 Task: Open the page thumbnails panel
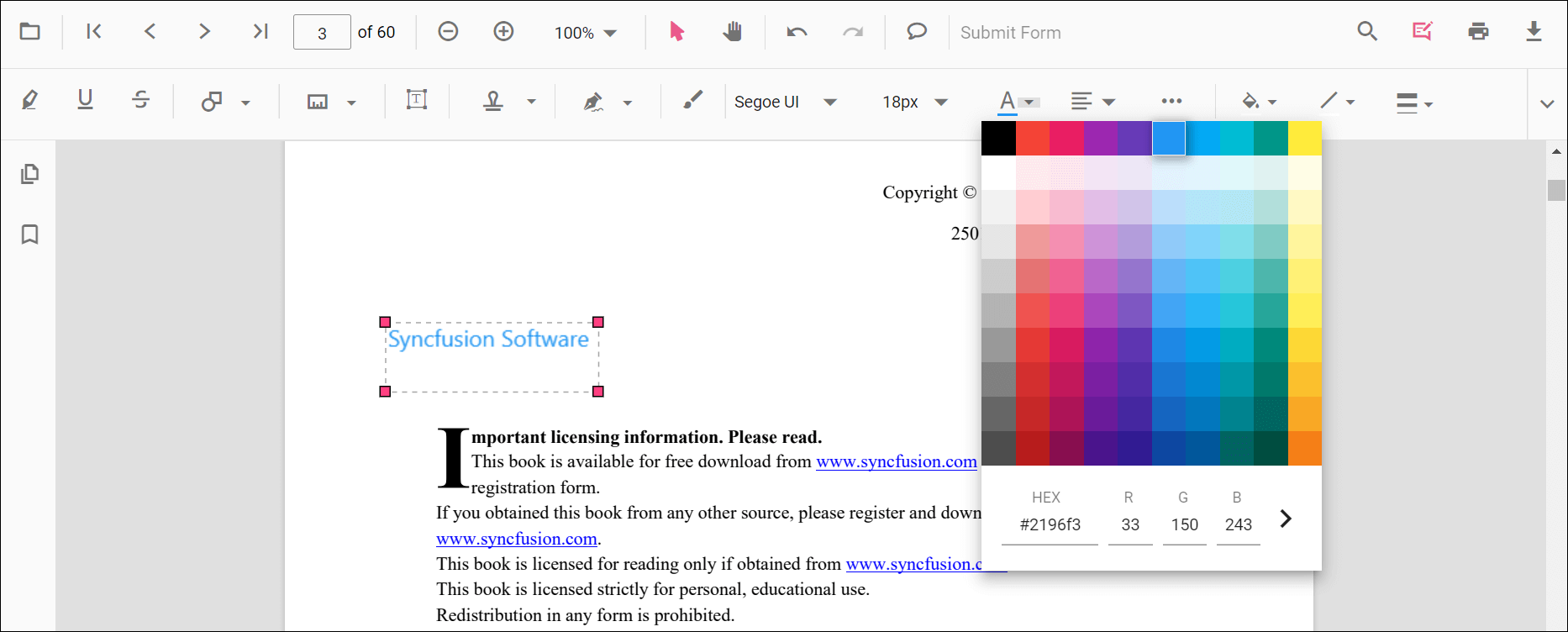tap(29, 174)
